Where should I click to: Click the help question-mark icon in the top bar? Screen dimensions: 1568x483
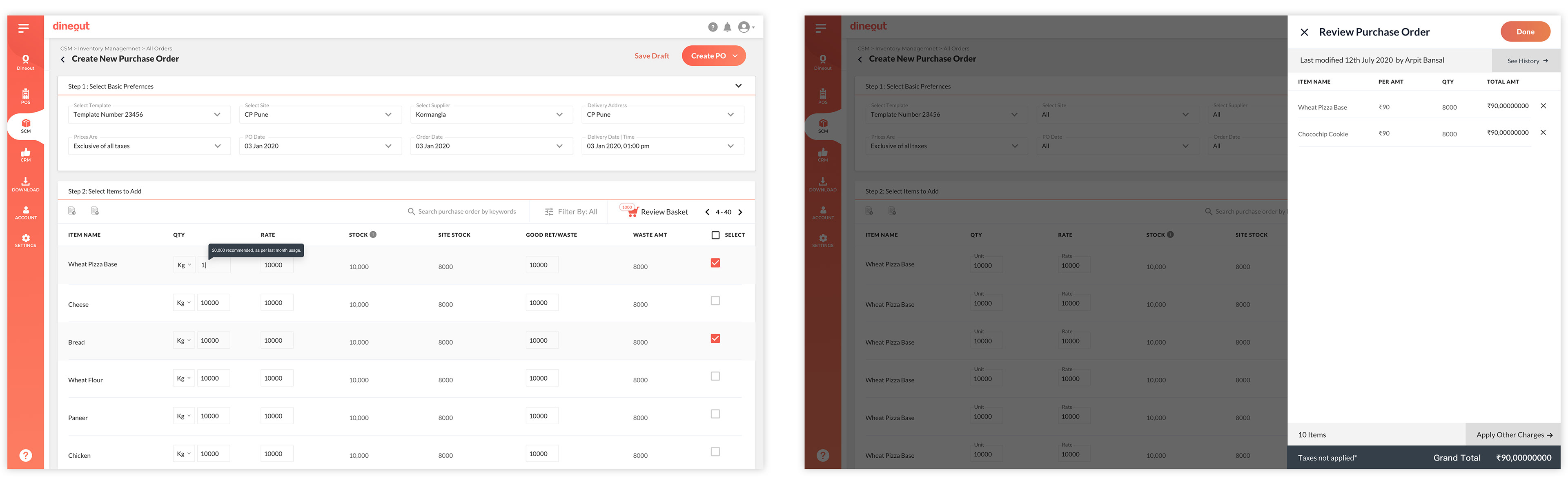pyautogui.click(x=712, y=27)
